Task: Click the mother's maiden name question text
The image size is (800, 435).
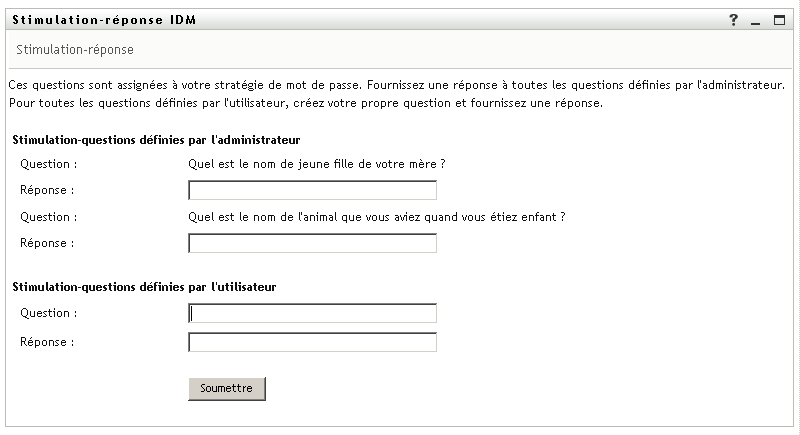Action: point(316,163)
